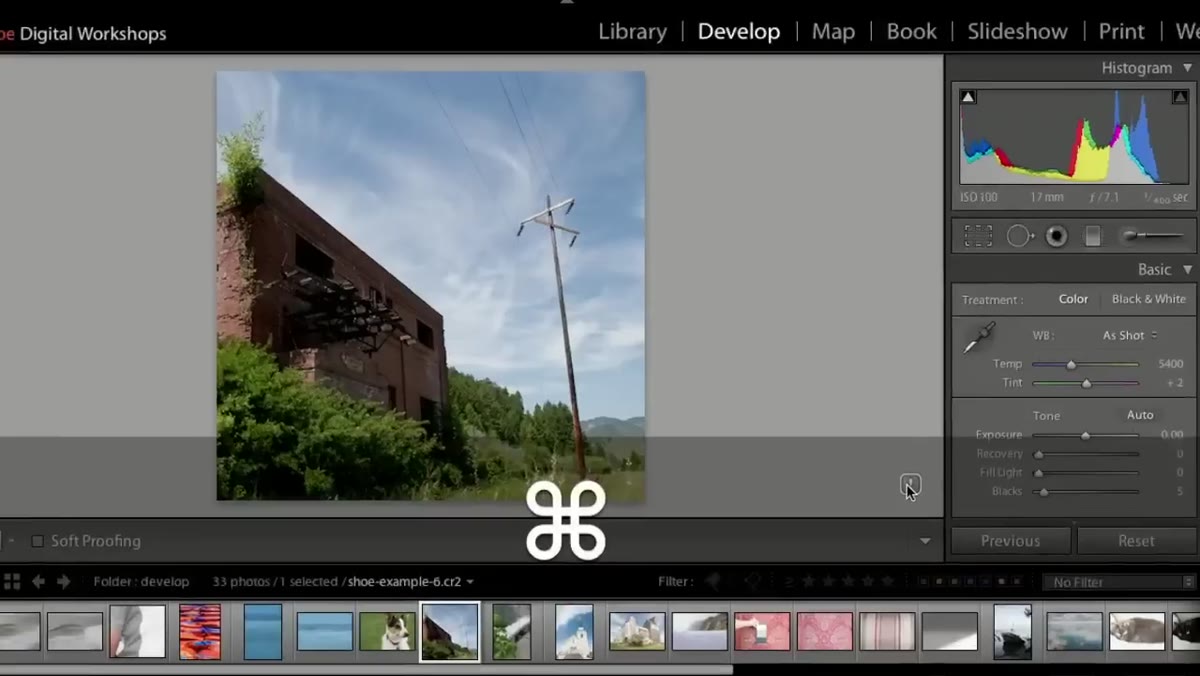Adjust the Recovery slider handle
This screenshot has width=1200, height=676.
click(x=1038, y=454)
